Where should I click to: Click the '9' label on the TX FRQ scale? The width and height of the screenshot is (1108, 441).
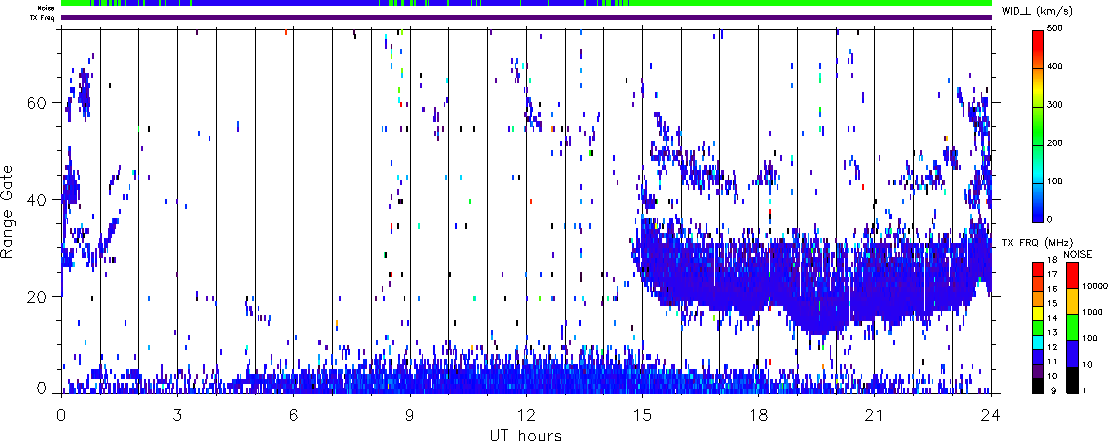(1053, 391)
